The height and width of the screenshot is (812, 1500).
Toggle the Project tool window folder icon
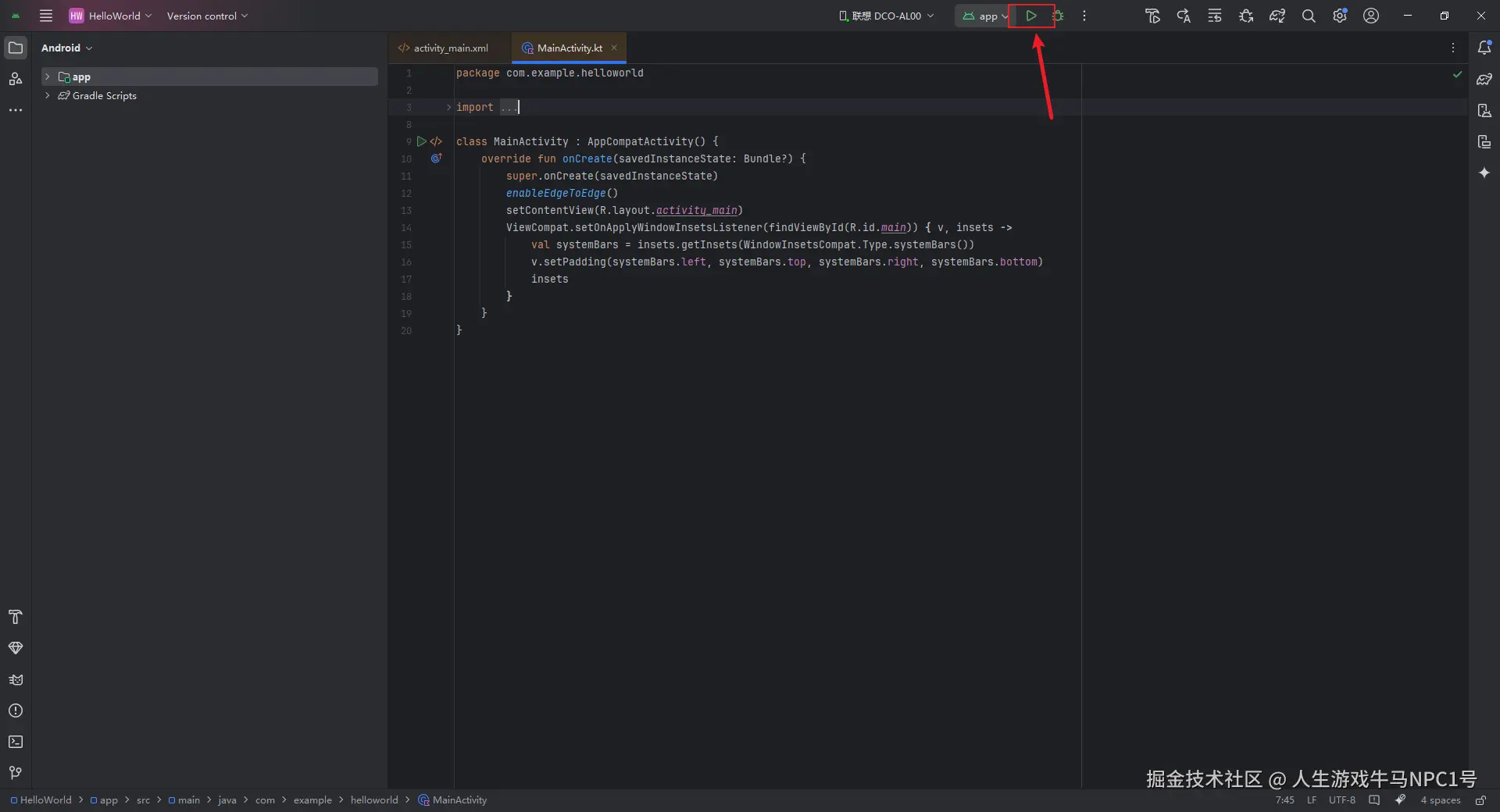pyautogui.click(x=16, y=48)
